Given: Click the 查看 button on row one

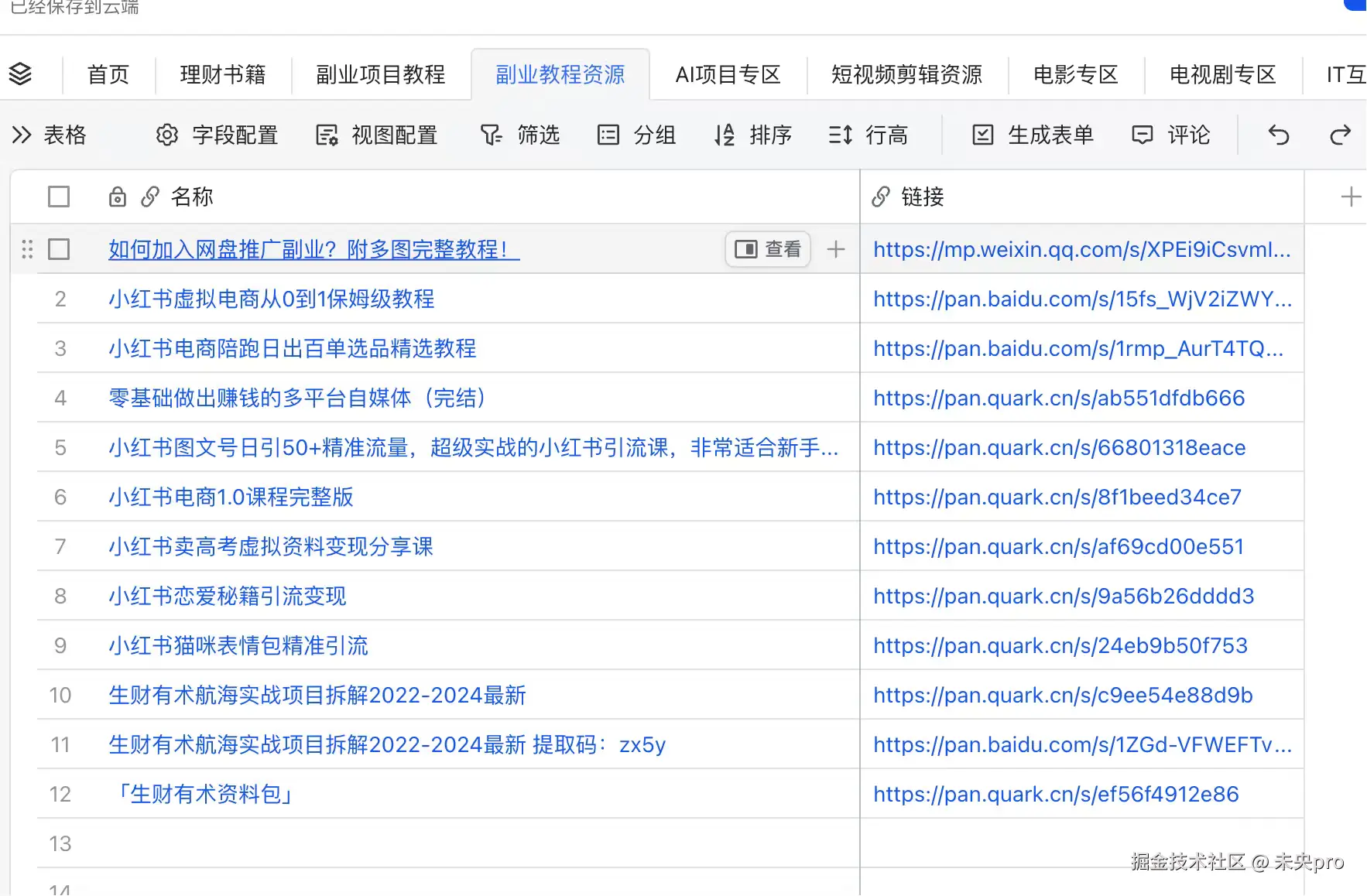Looking at the screenshot, I should coord(767,249).
